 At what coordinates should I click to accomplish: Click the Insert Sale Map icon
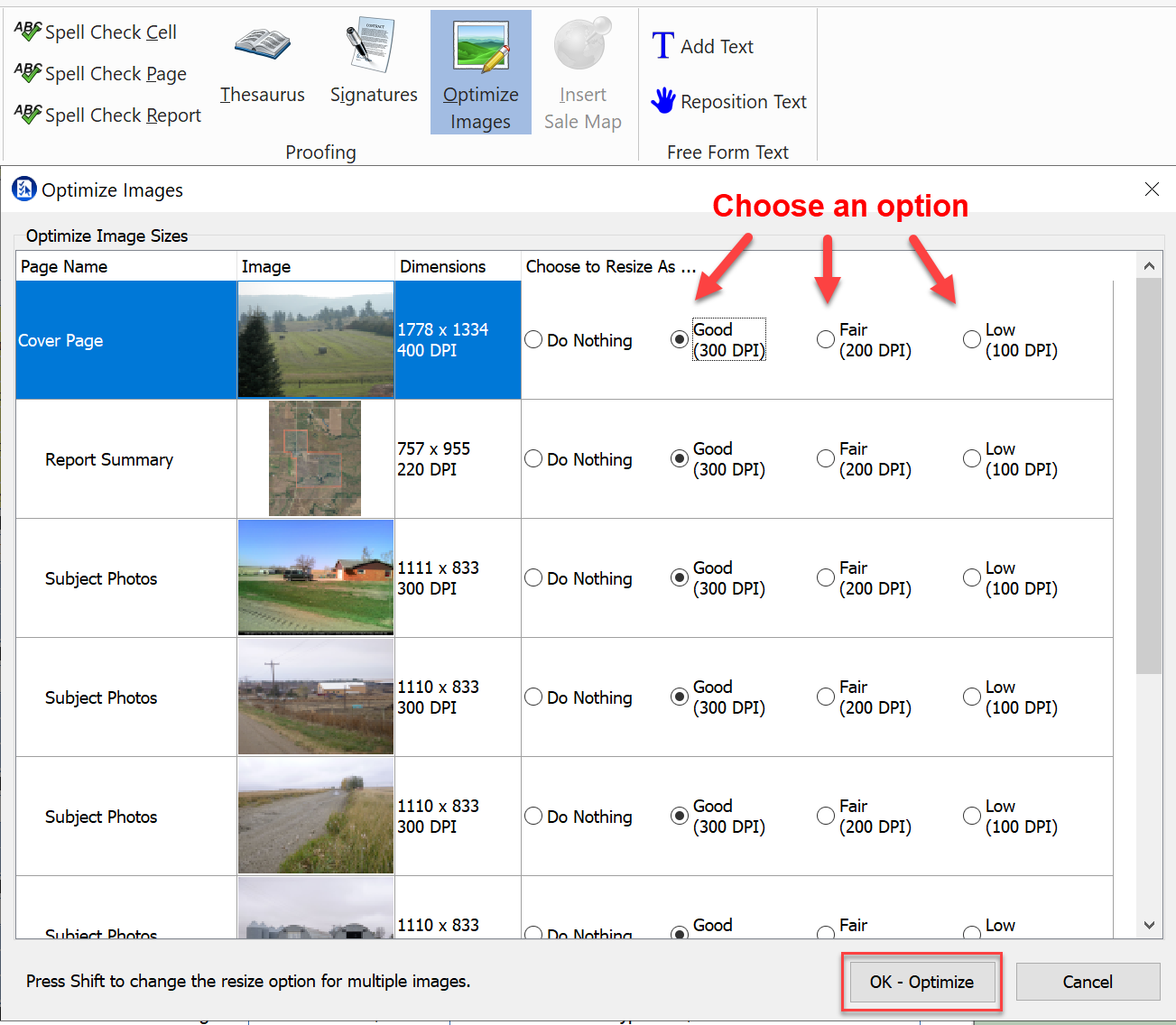pyautogui.click(x=582, y=45)
